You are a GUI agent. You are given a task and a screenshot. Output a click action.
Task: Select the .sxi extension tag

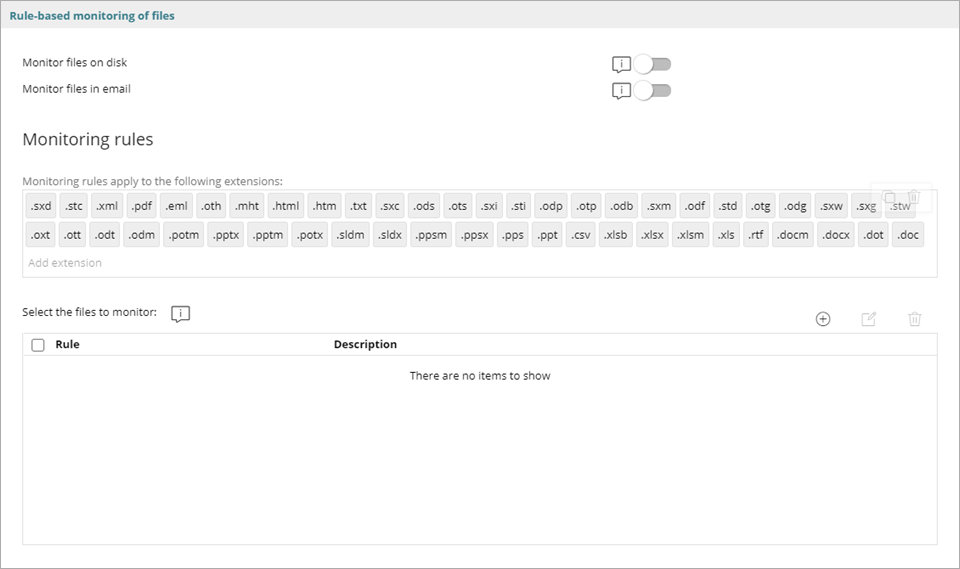(x=489, y=206)
